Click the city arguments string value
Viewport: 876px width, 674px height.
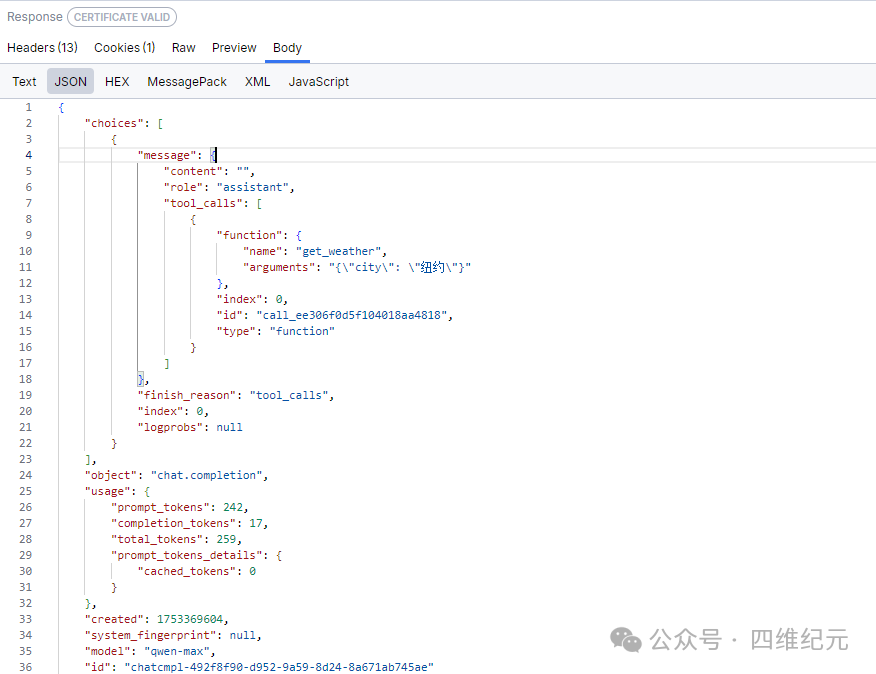click(400, 268)
